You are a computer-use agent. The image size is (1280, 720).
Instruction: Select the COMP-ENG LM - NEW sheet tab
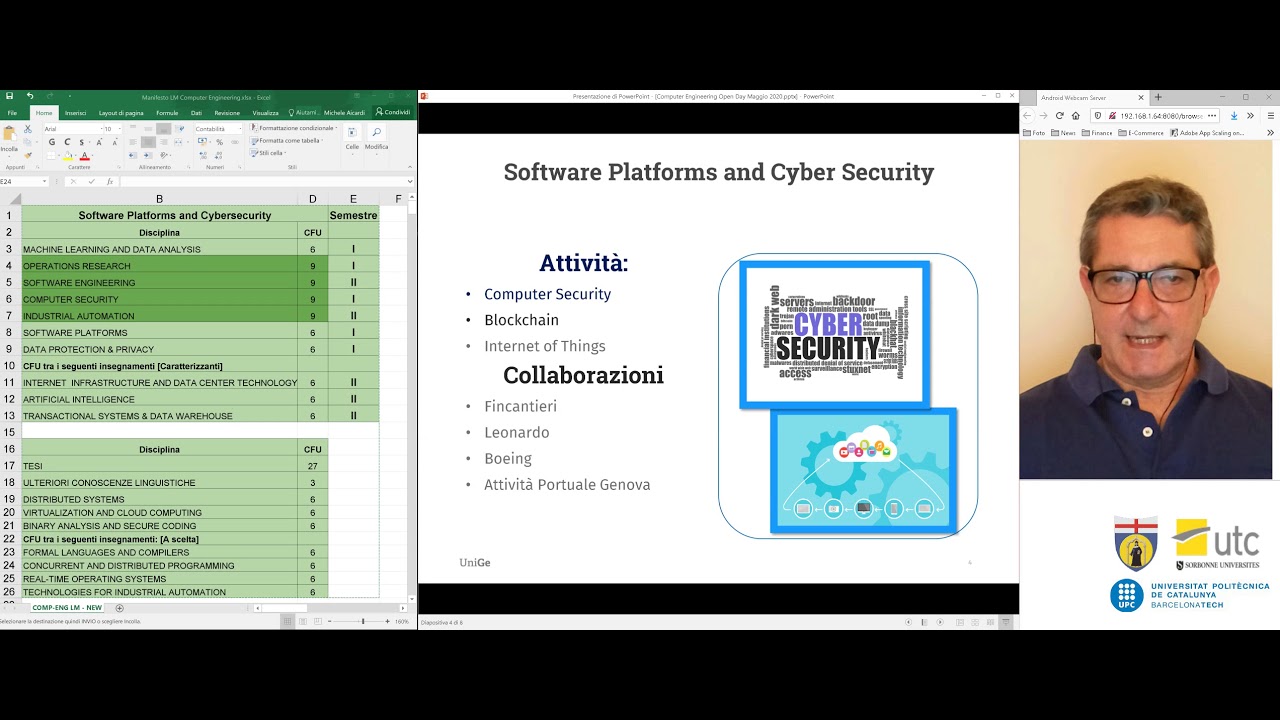click(x=66, y=608)
